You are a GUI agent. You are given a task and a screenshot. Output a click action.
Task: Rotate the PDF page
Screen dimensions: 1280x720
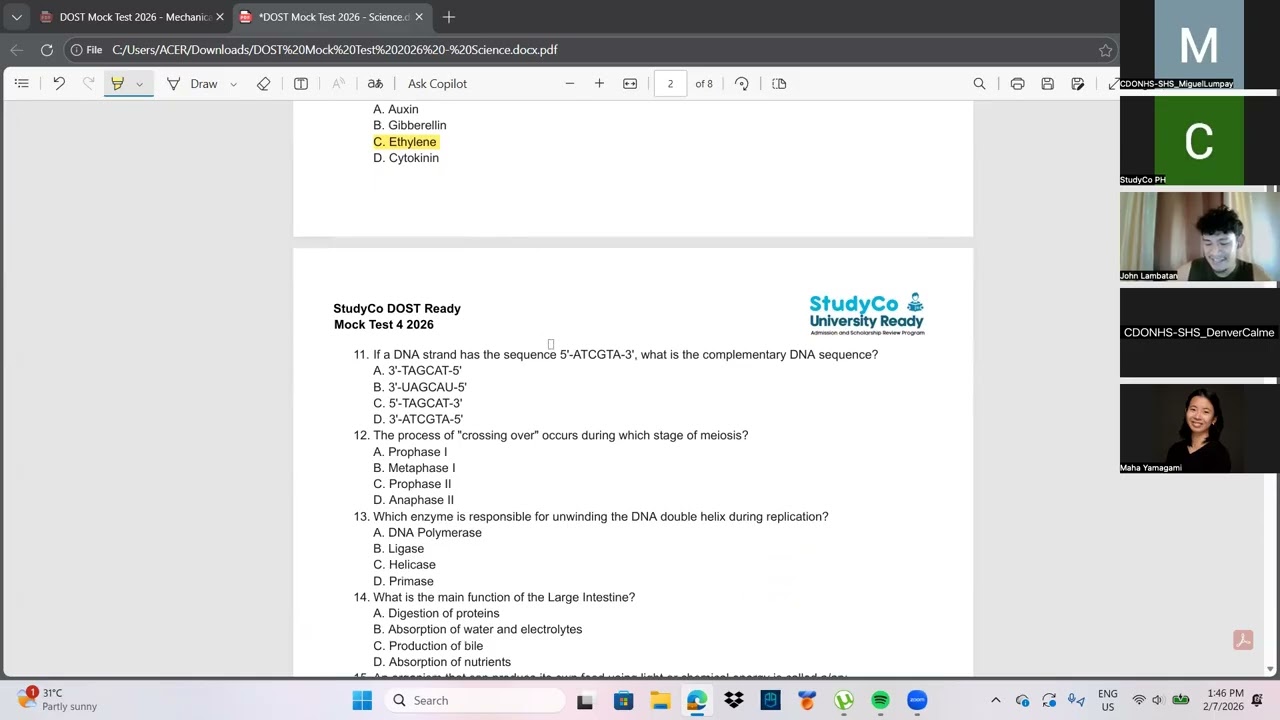[742, 84]
